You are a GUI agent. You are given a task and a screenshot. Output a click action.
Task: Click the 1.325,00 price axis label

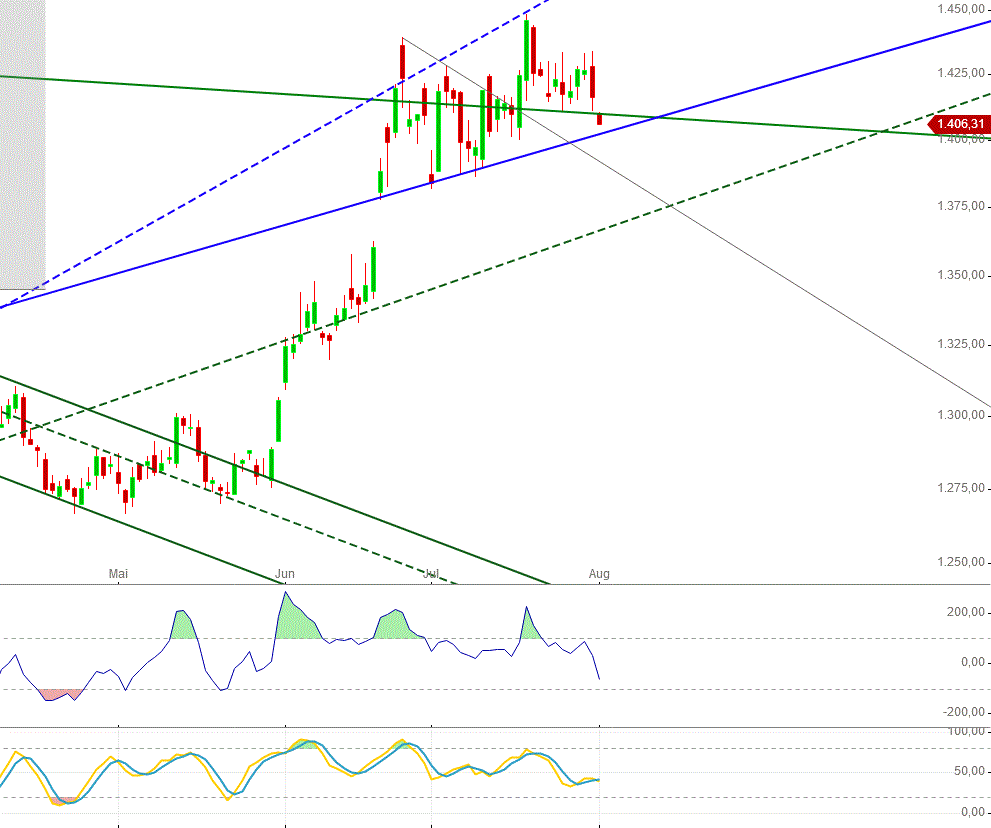tap(961, 344)
